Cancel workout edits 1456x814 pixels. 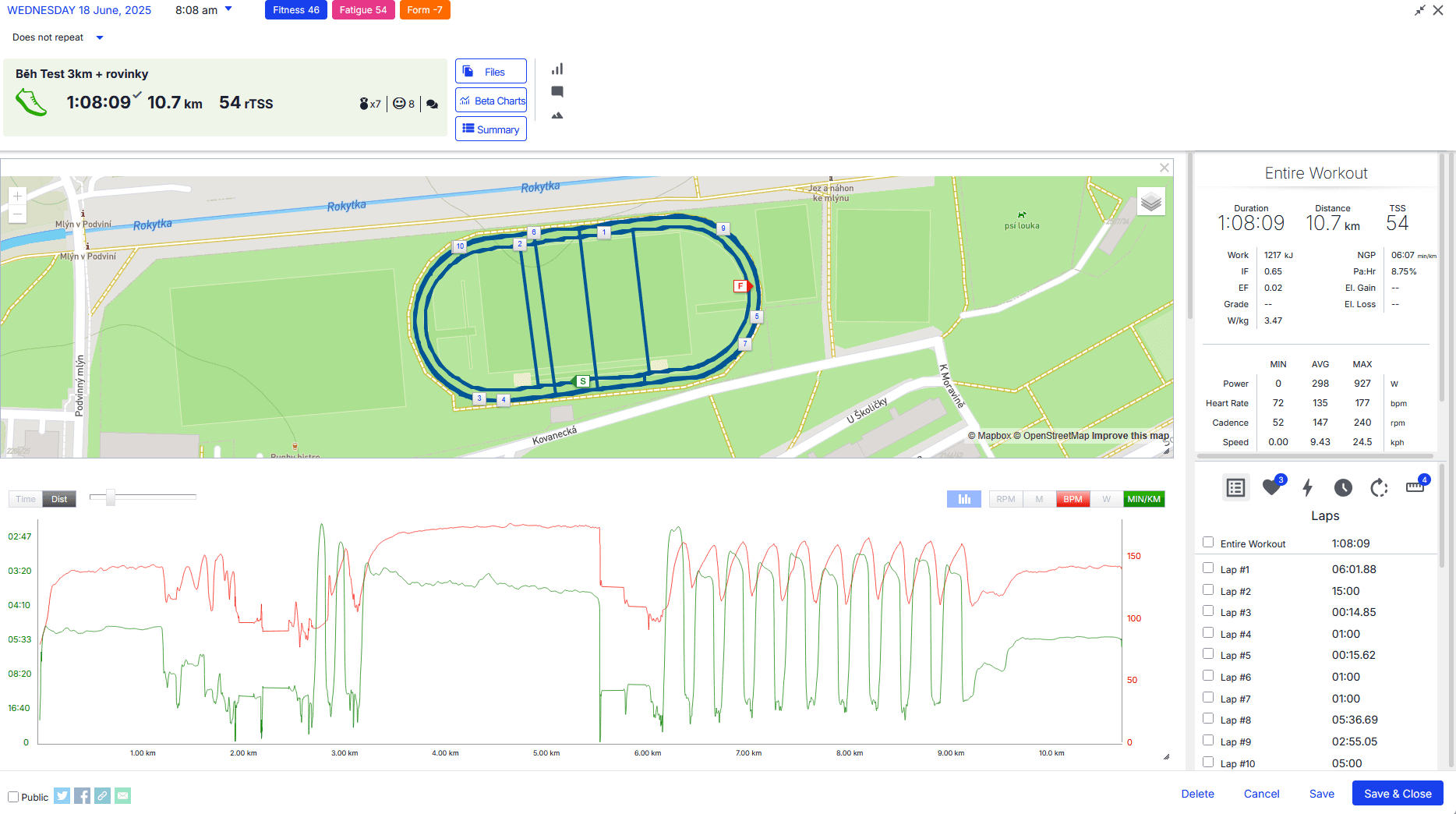(x=1261, y=794)
